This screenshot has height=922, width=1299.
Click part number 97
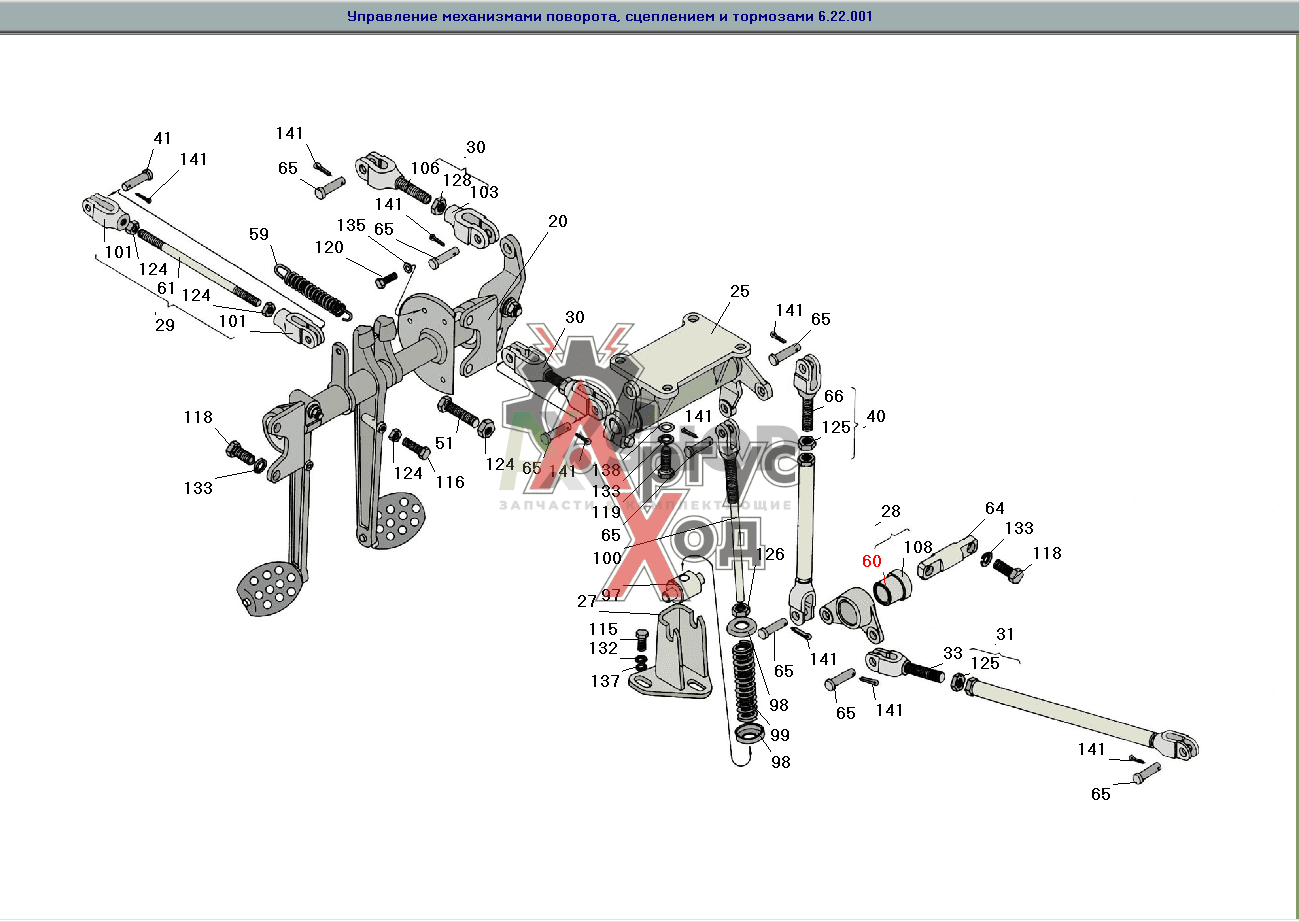click(611, 594)
